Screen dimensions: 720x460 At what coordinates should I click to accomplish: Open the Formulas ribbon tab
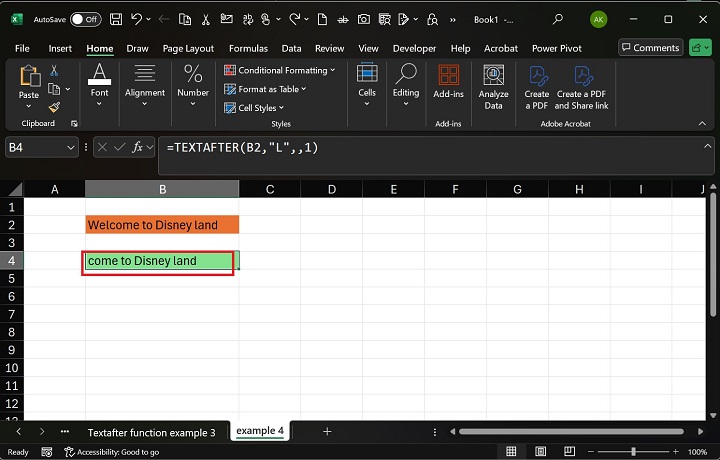tap(248, 48)
